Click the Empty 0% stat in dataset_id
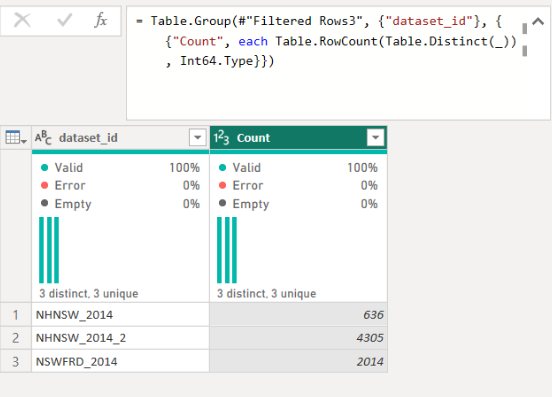 (x=120, y=204)
